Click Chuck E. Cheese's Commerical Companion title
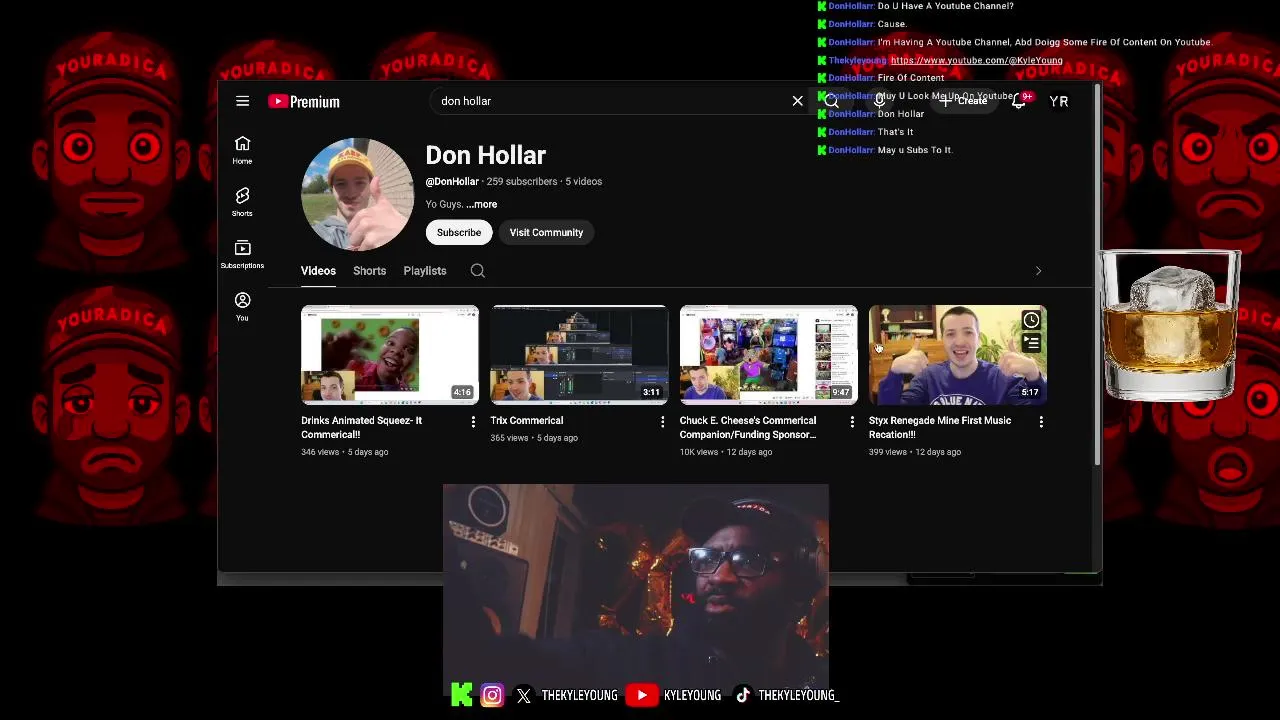 click(x=748, y=427)
